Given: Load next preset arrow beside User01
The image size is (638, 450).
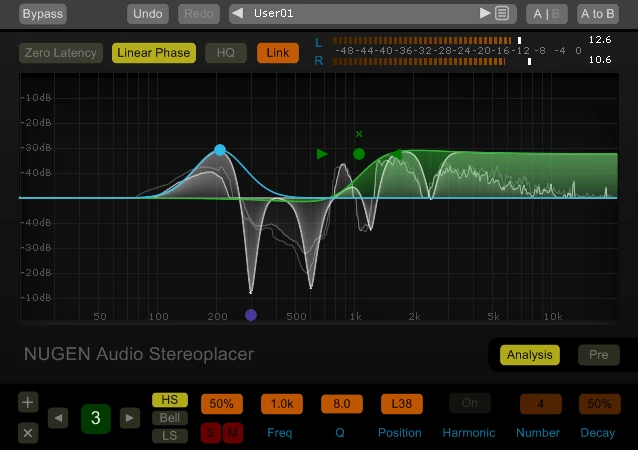Looking at the screenshot, I should (485, 14).
